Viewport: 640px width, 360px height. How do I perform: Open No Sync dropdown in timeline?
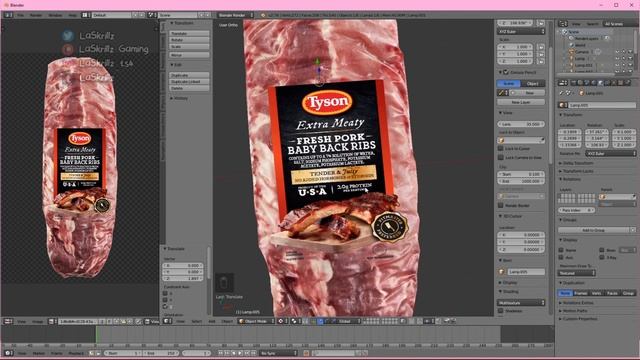pyautogui.click(x=278, y=353)
